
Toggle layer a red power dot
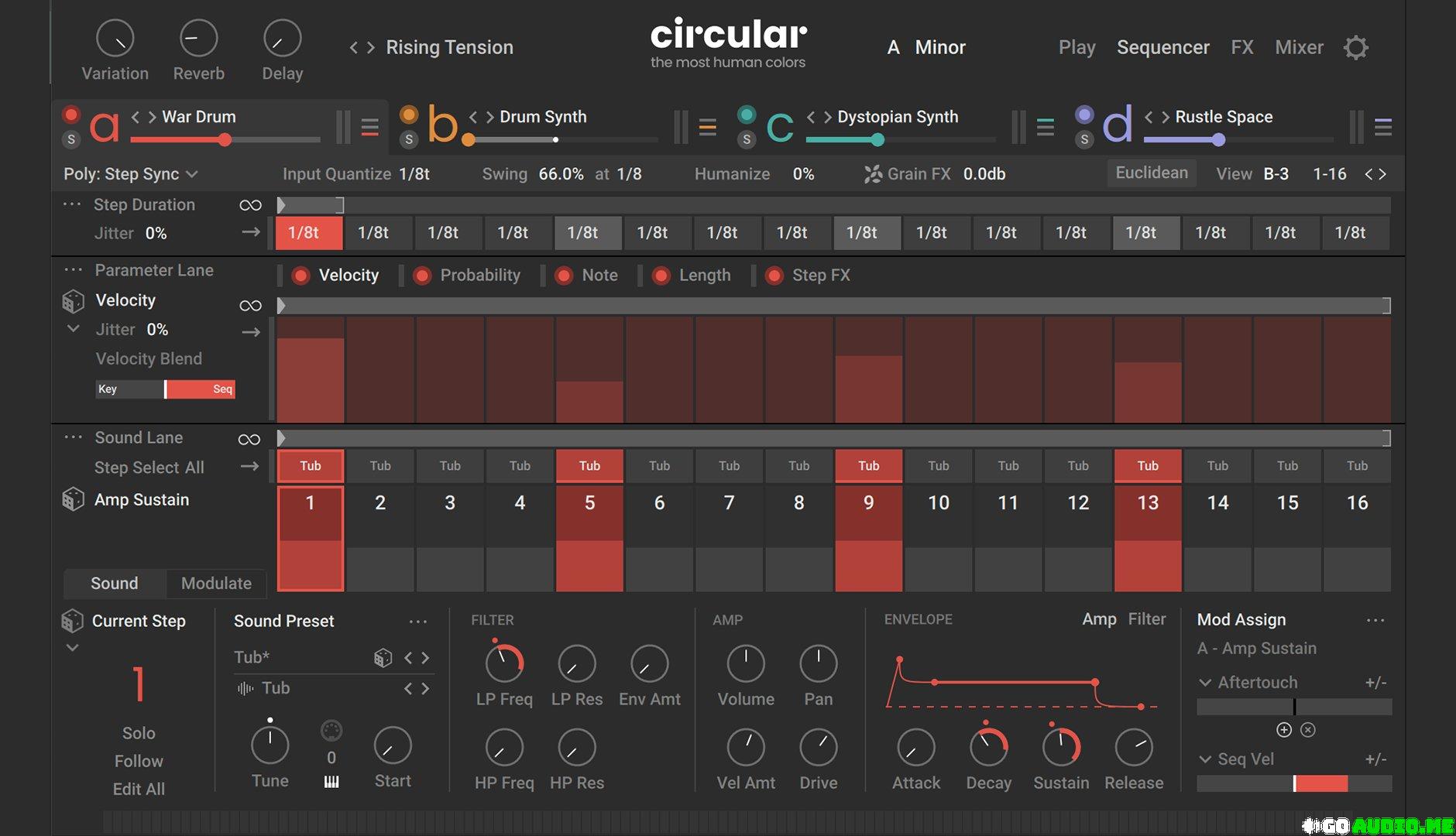click(70, 115)
